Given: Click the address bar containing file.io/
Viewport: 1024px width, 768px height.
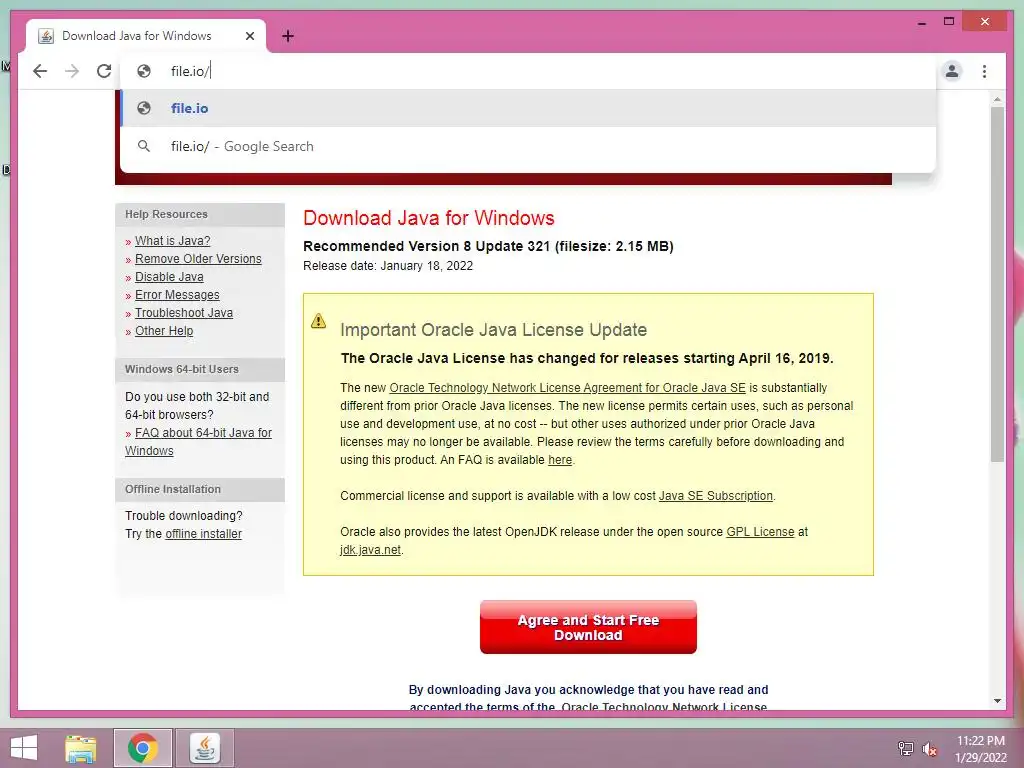Looking at the screenshot, I should tap(528, 71).
